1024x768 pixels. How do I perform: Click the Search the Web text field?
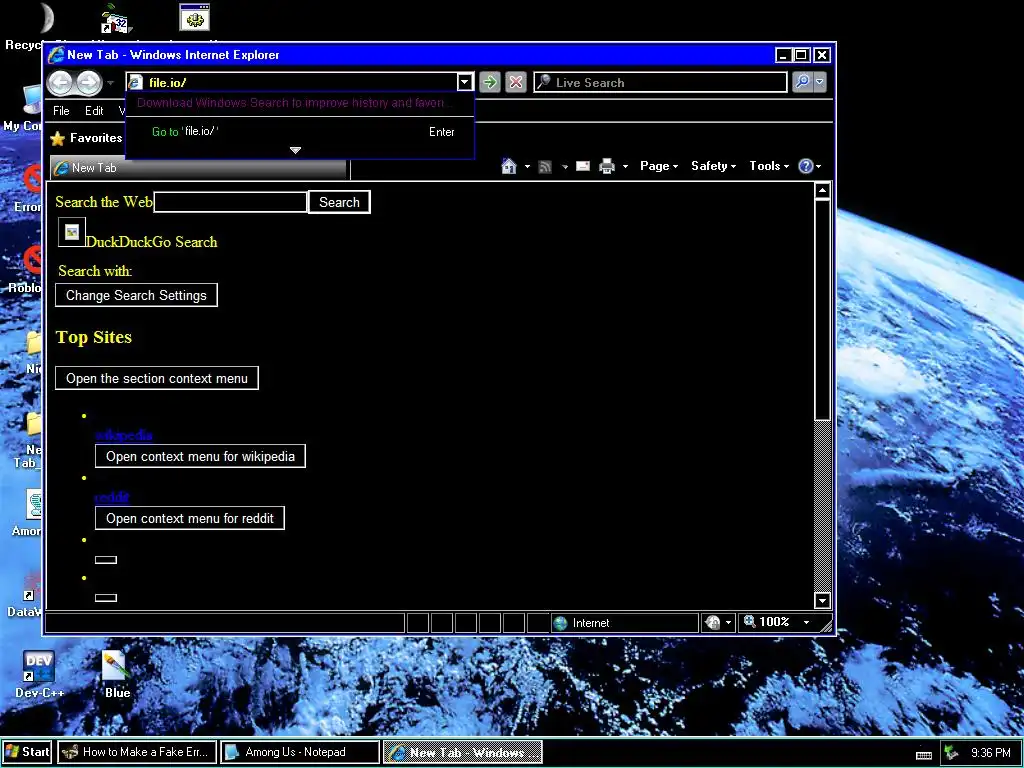coord(231,202)
